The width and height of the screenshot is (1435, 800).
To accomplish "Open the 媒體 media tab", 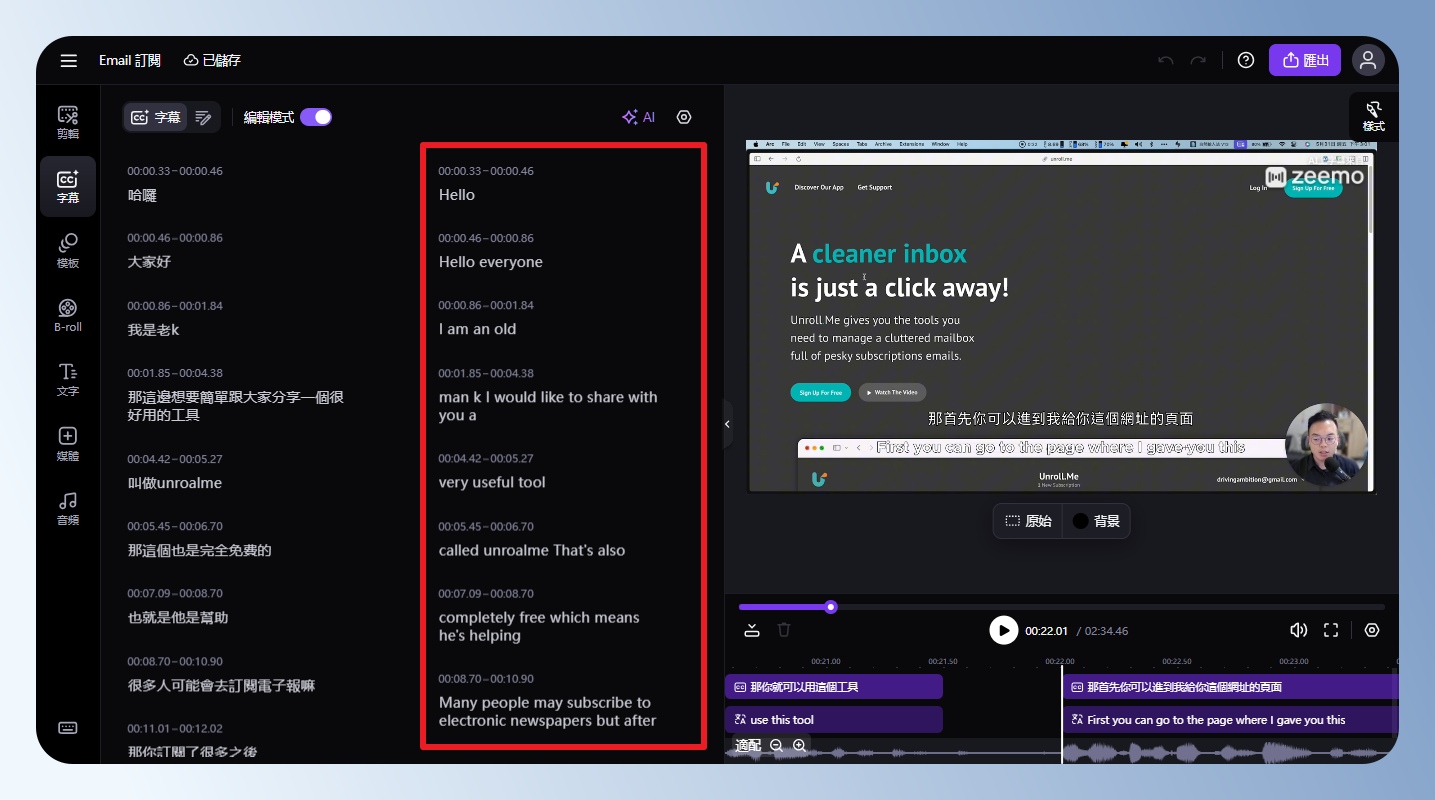I will point(68,444).
